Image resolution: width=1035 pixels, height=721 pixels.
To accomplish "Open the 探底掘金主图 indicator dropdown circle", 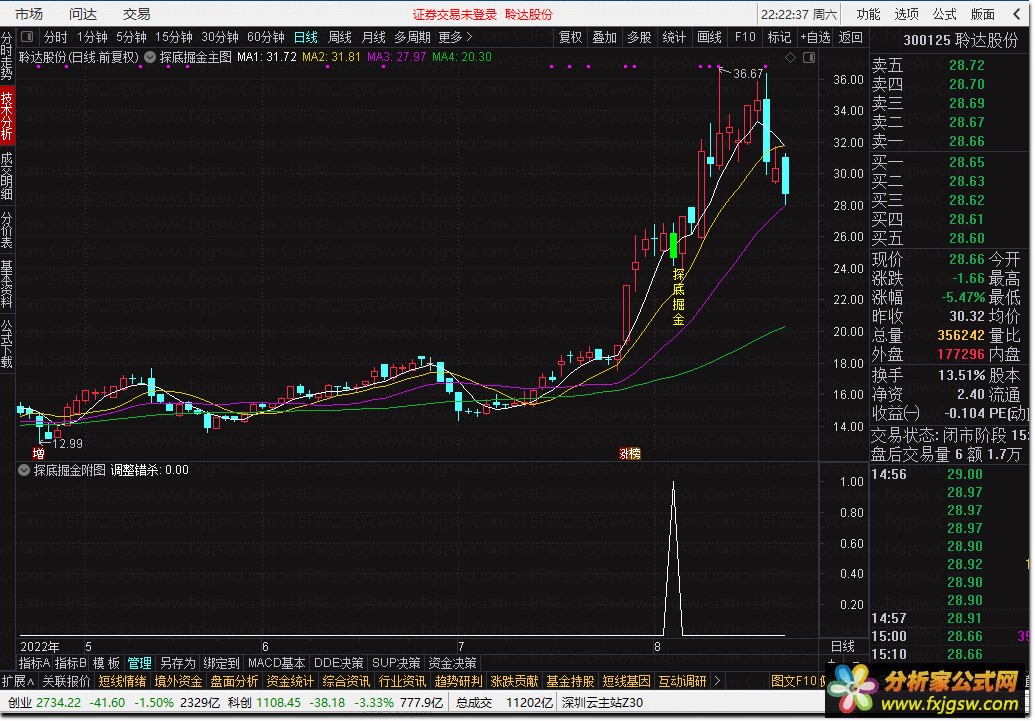I will 150,57.
